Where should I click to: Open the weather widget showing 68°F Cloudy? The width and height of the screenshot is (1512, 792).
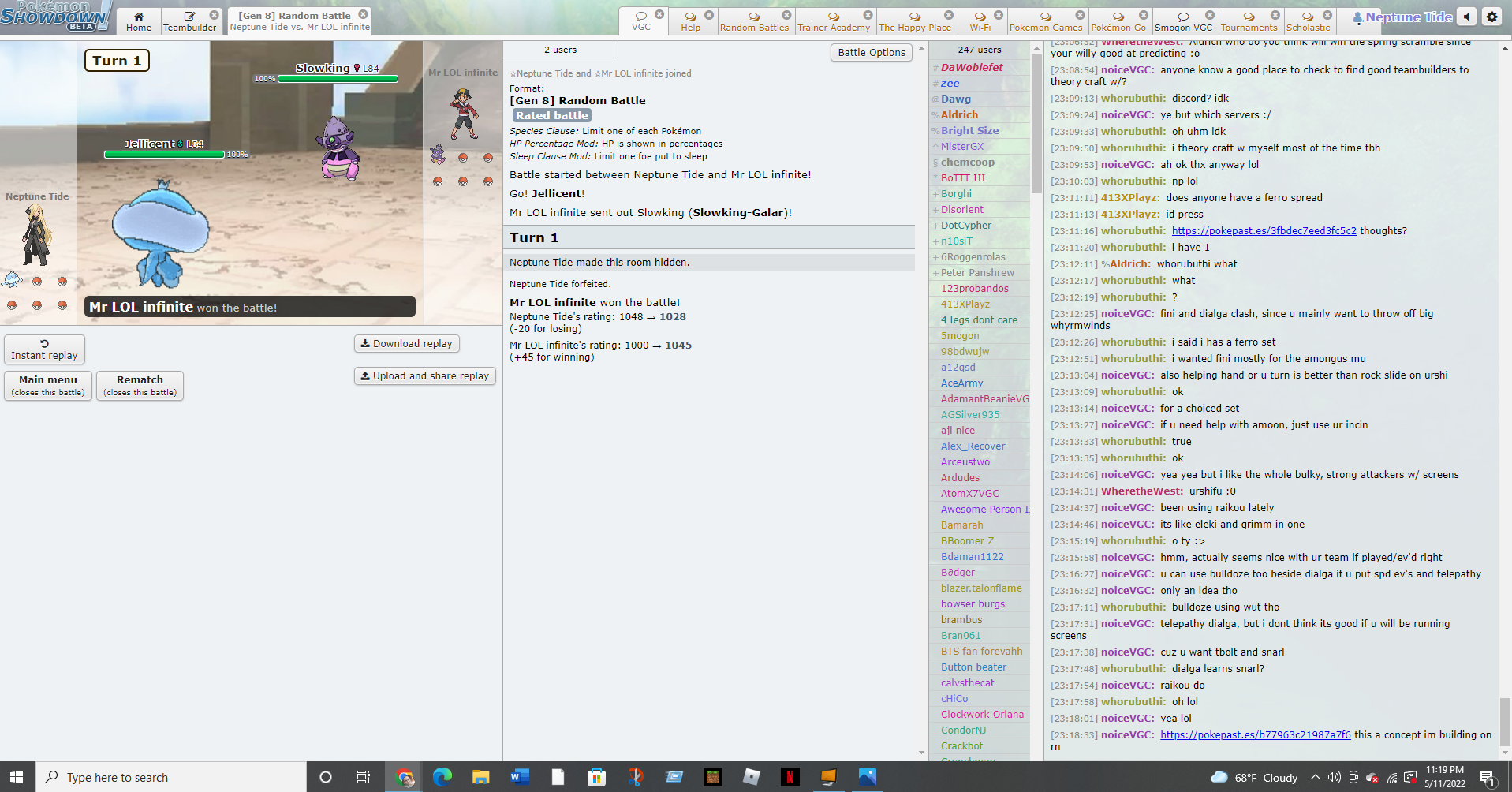point(1254,777)
